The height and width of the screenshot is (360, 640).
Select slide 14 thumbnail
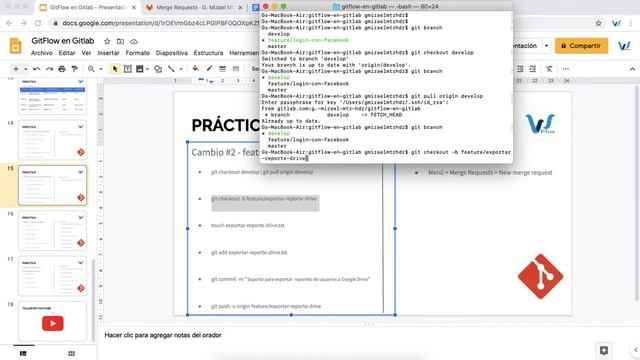coord(53,140)
